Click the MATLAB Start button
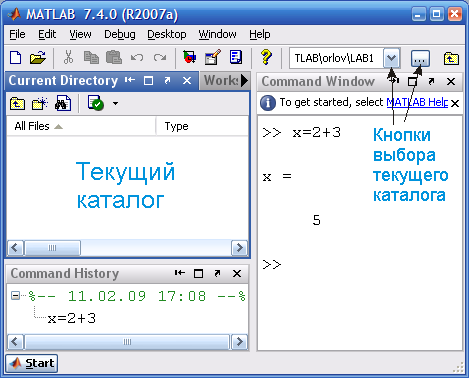This screenshot has height=378, width=469. [32, 363]
